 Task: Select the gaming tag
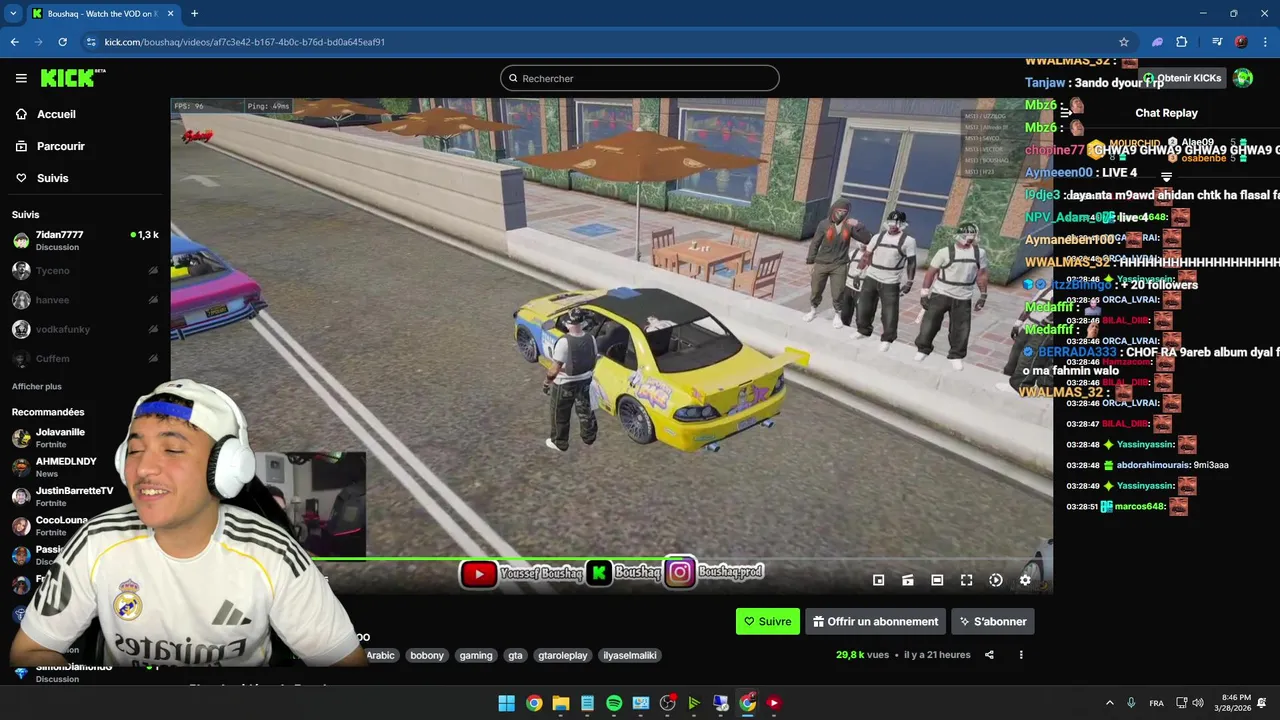click(x=476, y=655)
